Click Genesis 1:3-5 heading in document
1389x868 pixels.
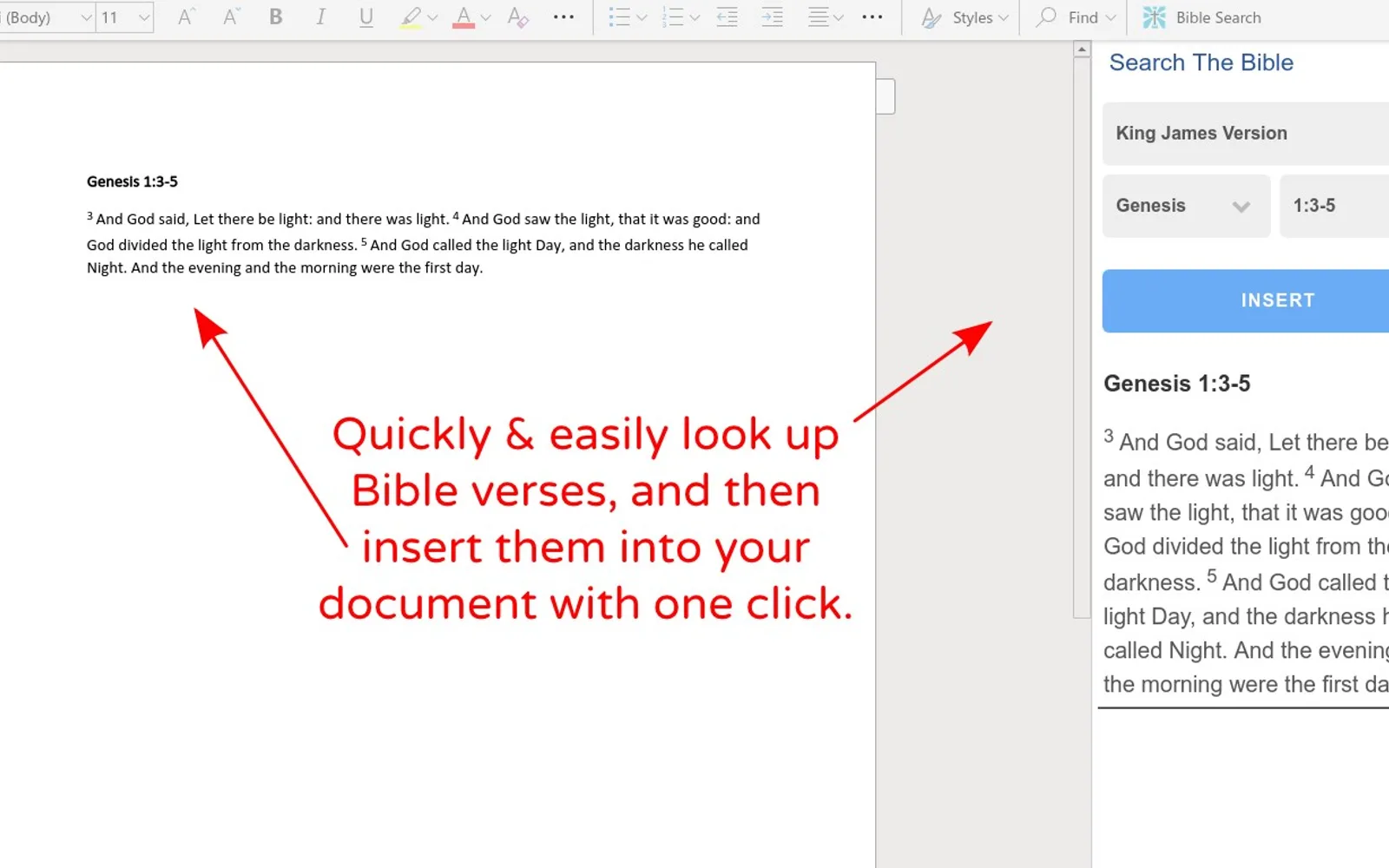click(x=132, y=181)
